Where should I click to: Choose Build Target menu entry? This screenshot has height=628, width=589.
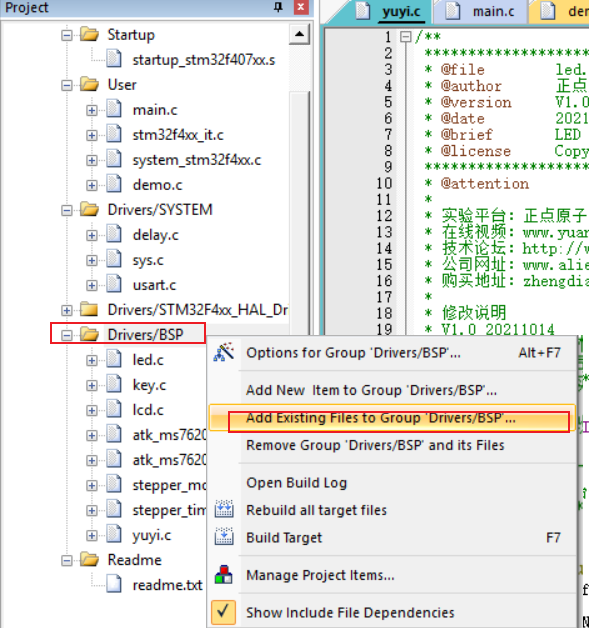(x=392, y=537)
